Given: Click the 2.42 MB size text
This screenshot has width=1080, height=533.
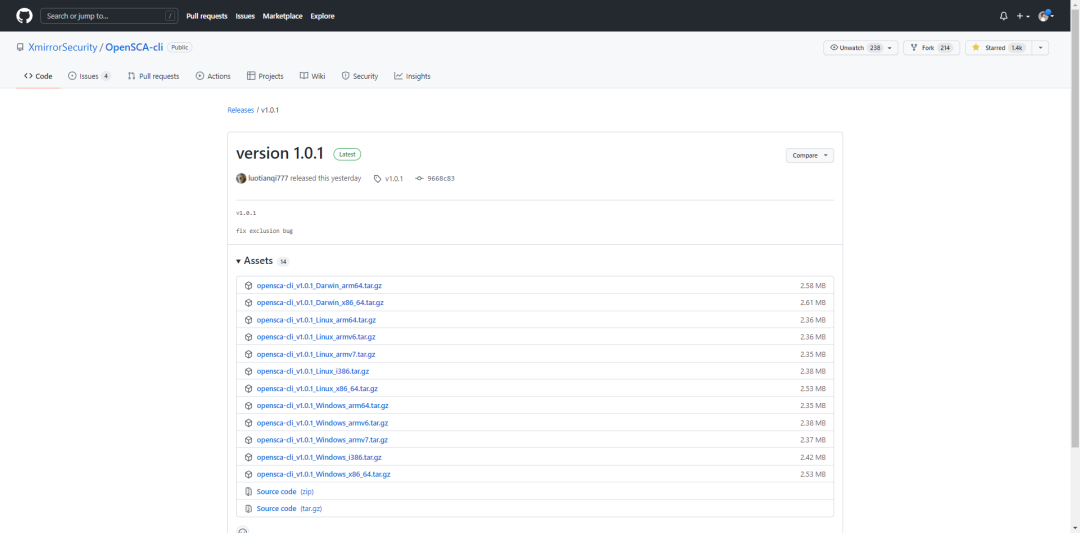Looking at the screenshot, I should pyautogui.click(x=813, y=457).
